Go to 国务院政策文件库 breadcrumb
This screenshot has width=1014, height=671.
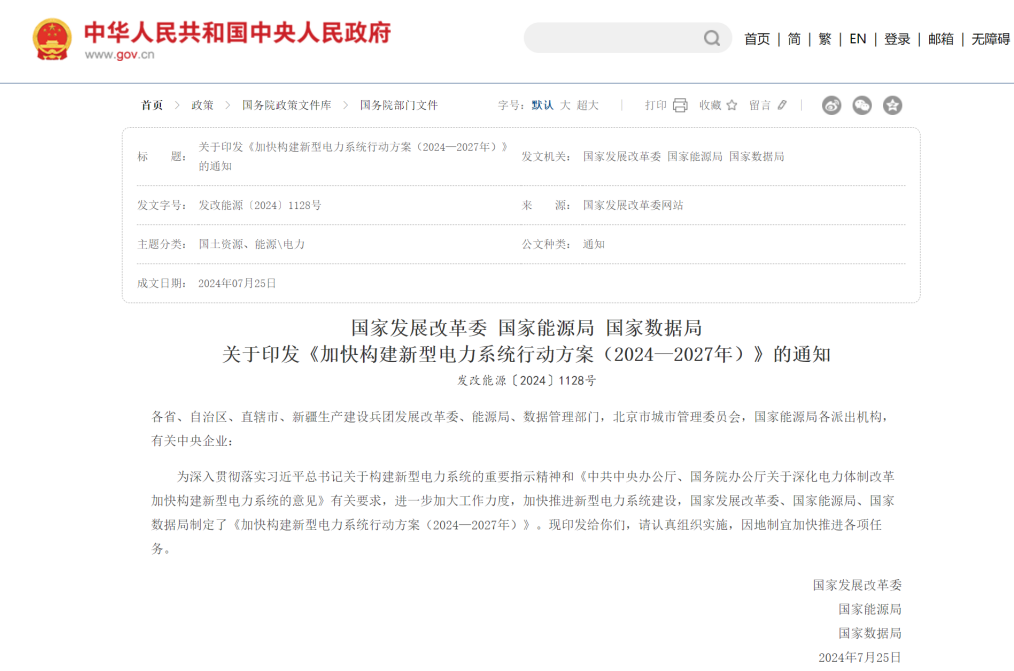286,105
